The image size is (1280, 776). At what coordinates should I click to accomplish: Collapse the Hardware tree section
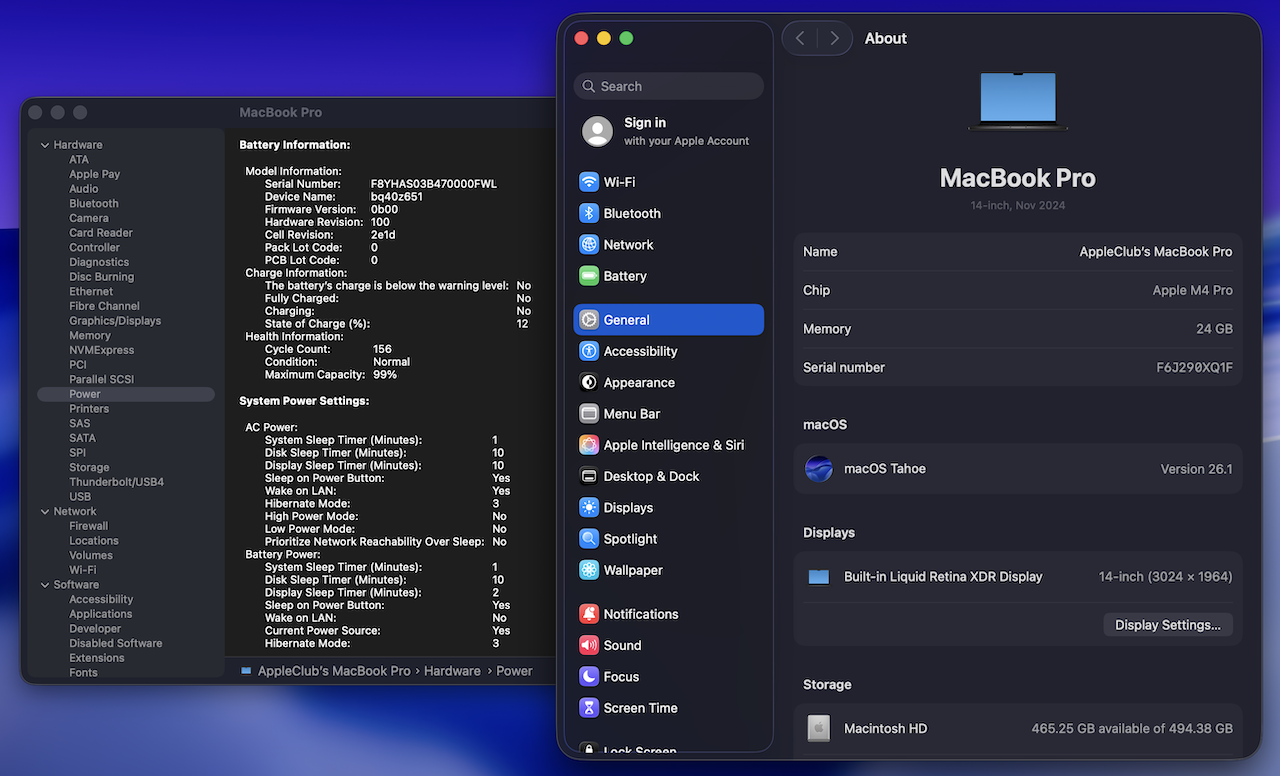tap(45, 145)
